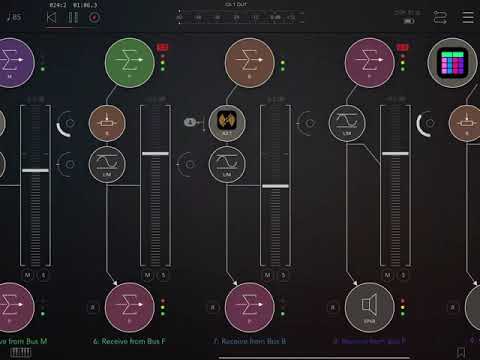Rewind the transport to start
This screenshot has width=480, height=360.
51,17
